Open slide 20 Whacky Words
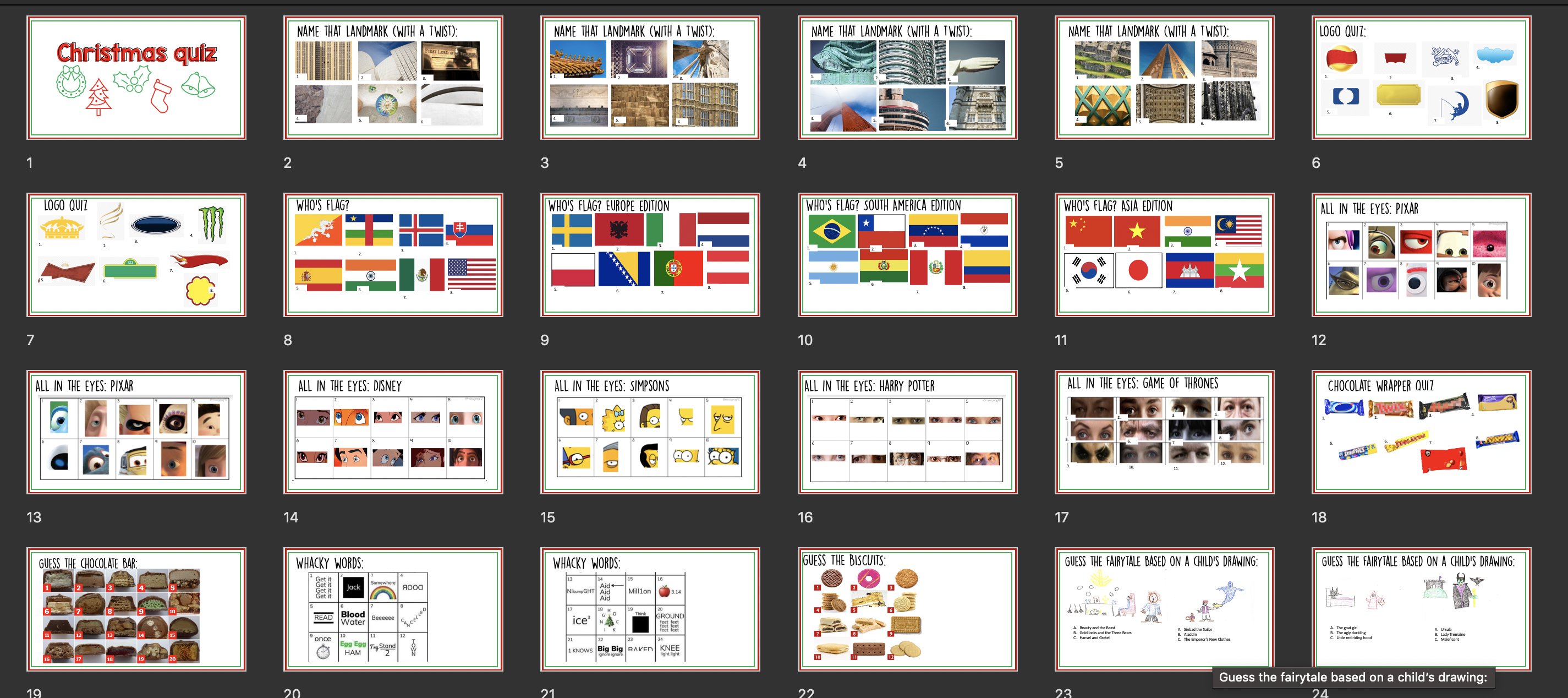The width and height of the screenshot is (1568, 698). coord(393,609)
